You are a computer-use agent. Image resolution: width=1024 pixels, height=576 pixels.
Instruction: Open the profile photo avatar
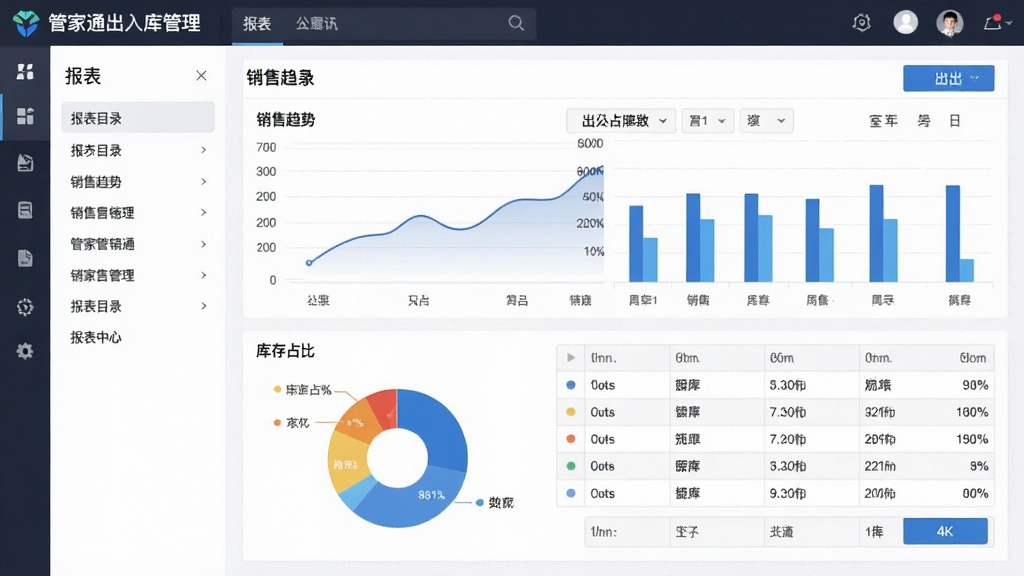950,23
